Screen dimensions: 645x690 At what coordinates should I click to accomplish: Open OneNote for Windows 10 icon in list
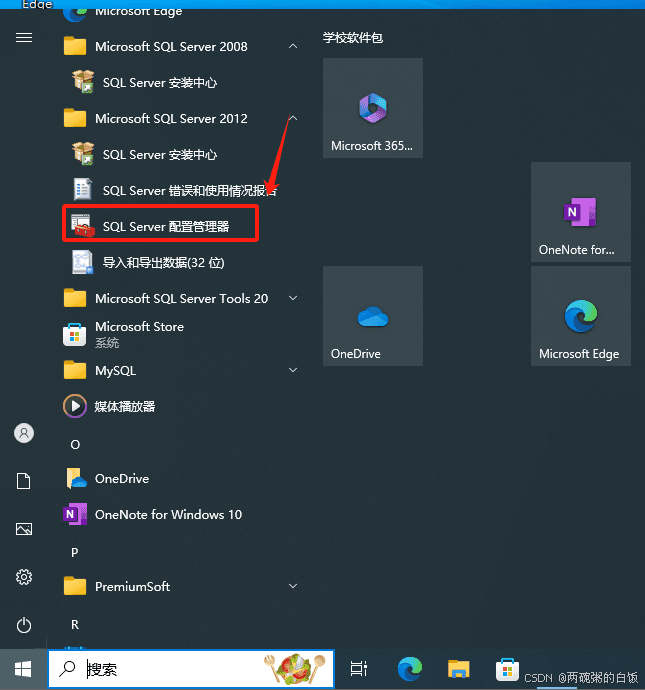75,514
